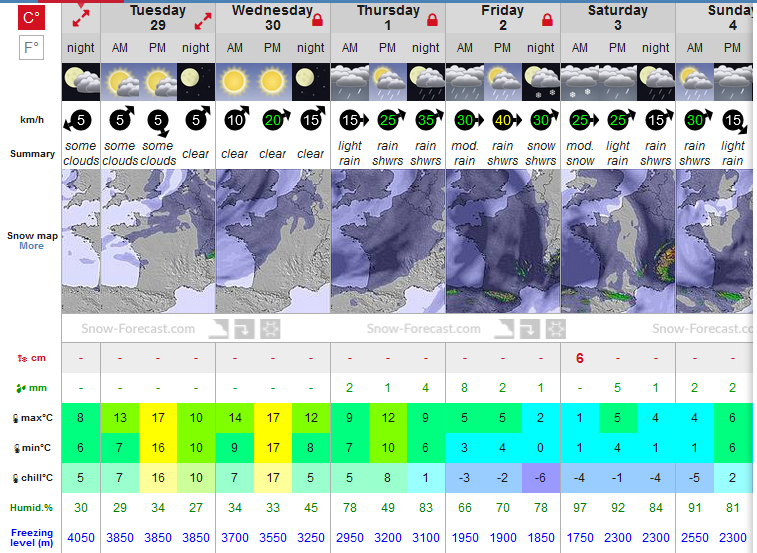Click the Thursday 1 lock icon
Screen dimensions: 757x553
(x=432, y=19)
